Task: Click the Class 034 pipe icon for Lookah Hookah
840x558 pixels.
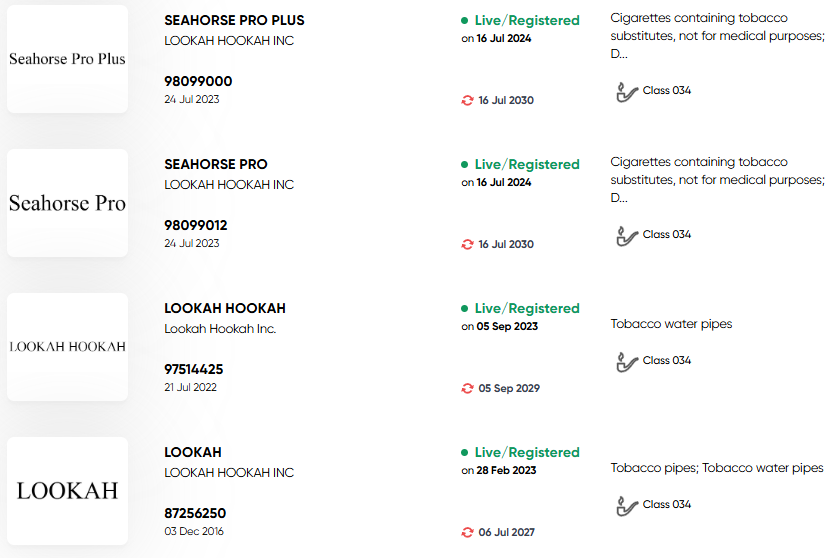Action: click(x=626, y=361)
